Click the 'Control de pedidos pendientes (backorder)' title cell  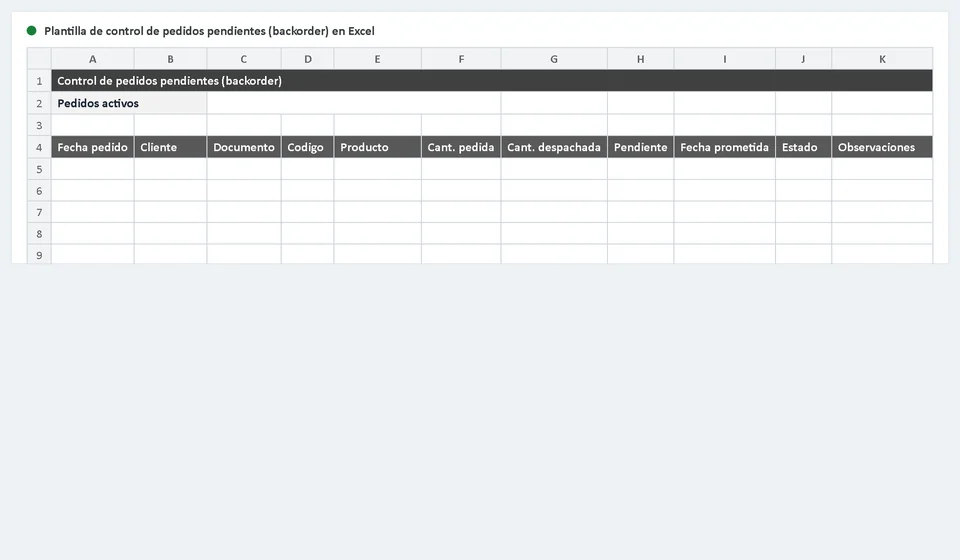coord(492,81)
